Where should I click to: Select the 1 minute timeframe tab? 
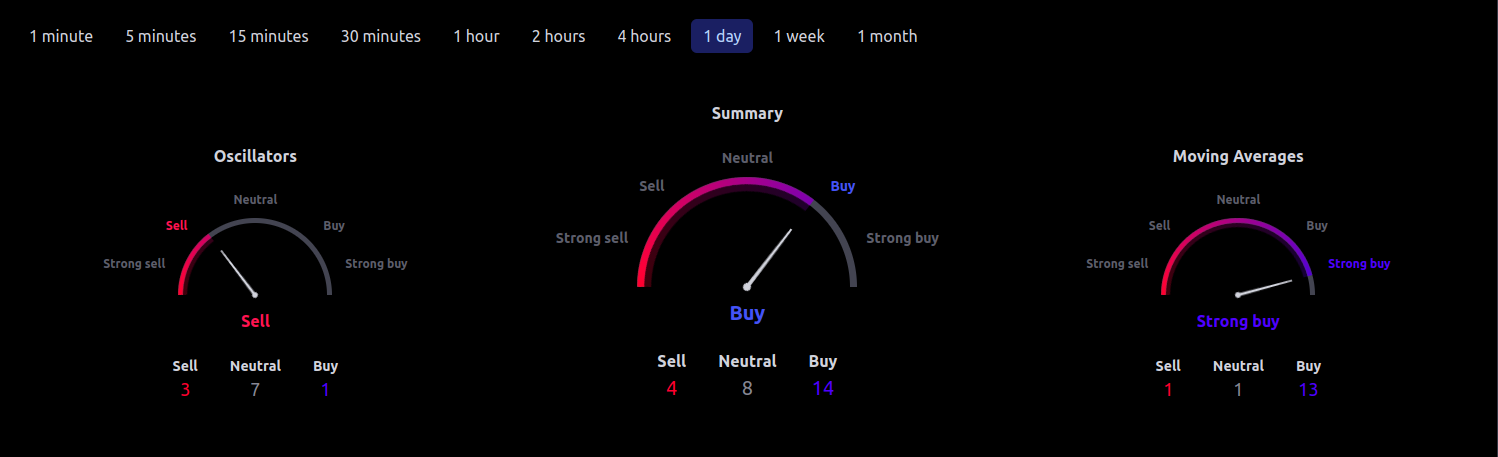tap(61, 36)
